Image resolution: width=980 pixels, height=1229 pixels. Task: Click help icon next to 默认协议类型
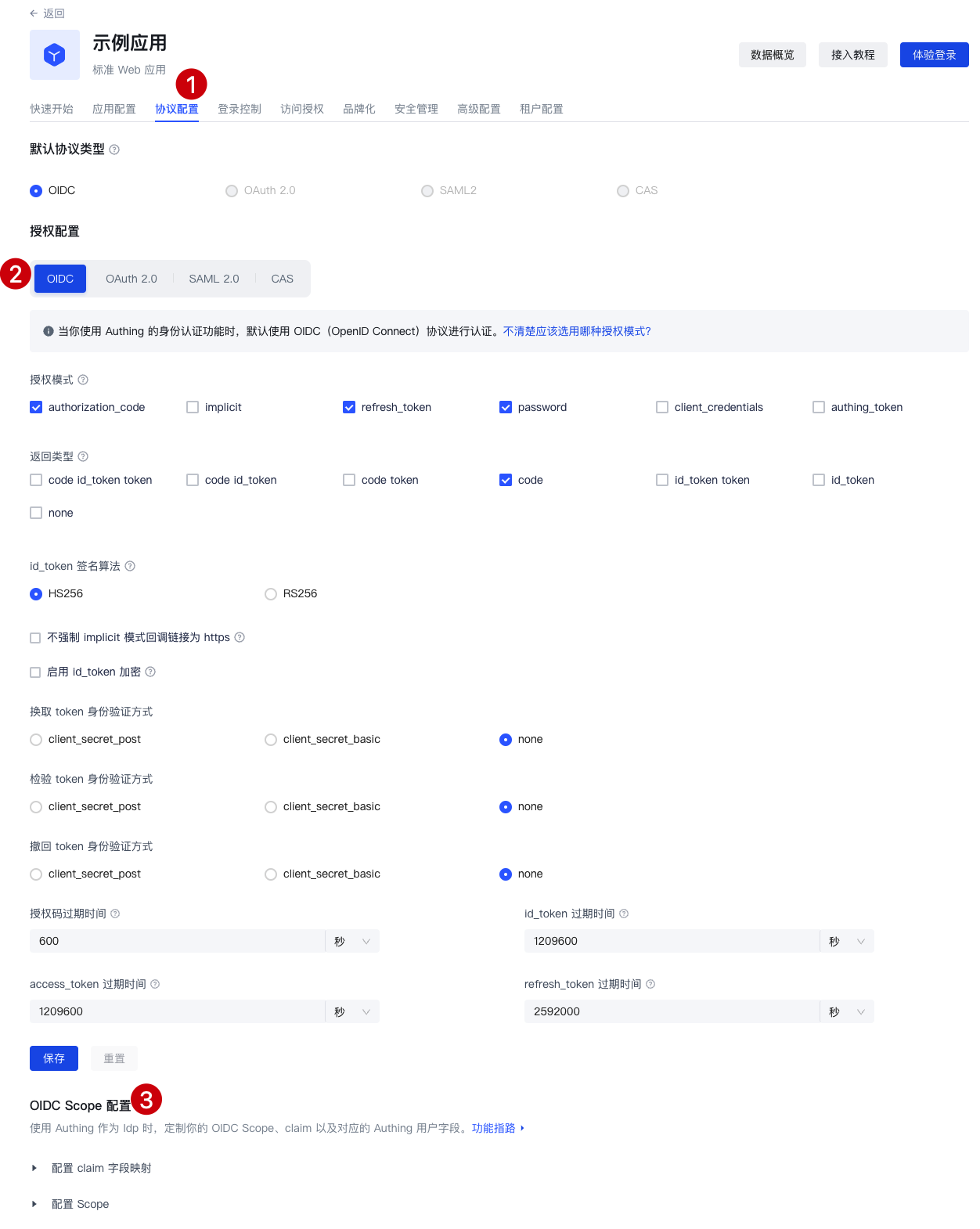point(114,150)
